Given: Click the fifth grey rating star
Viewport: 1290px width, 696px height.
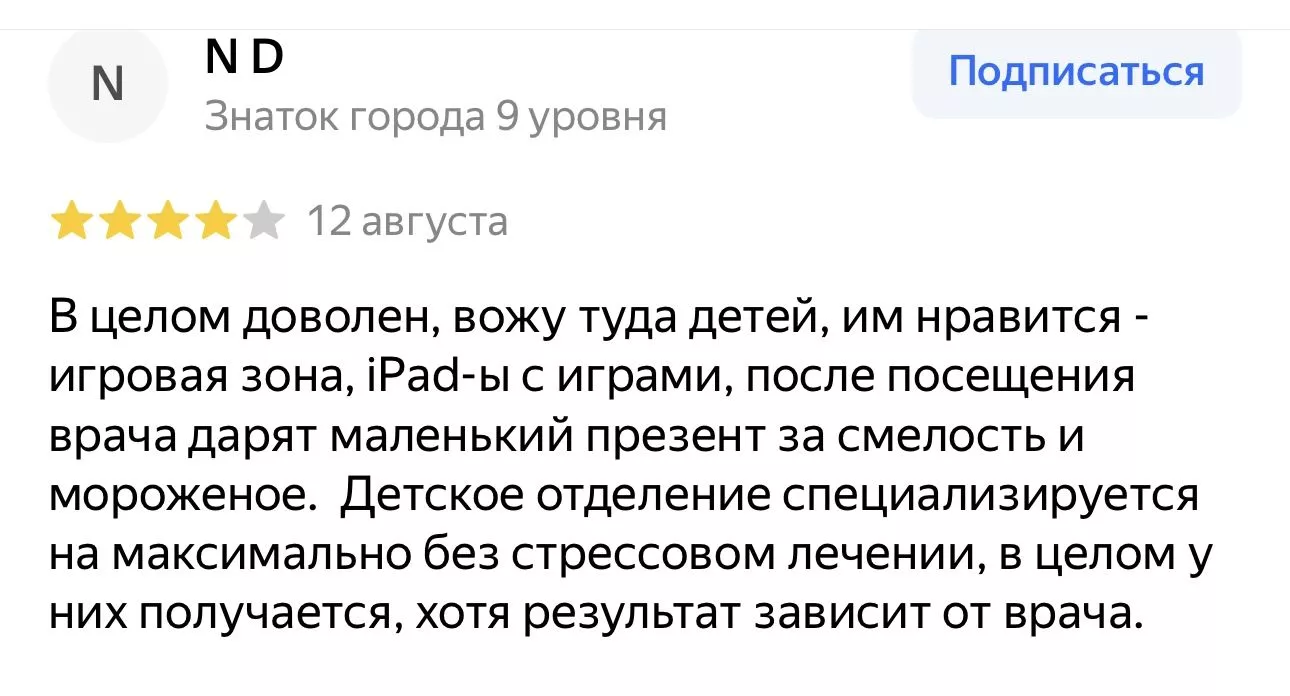Looking at the screenshot, I should [262, 222].
